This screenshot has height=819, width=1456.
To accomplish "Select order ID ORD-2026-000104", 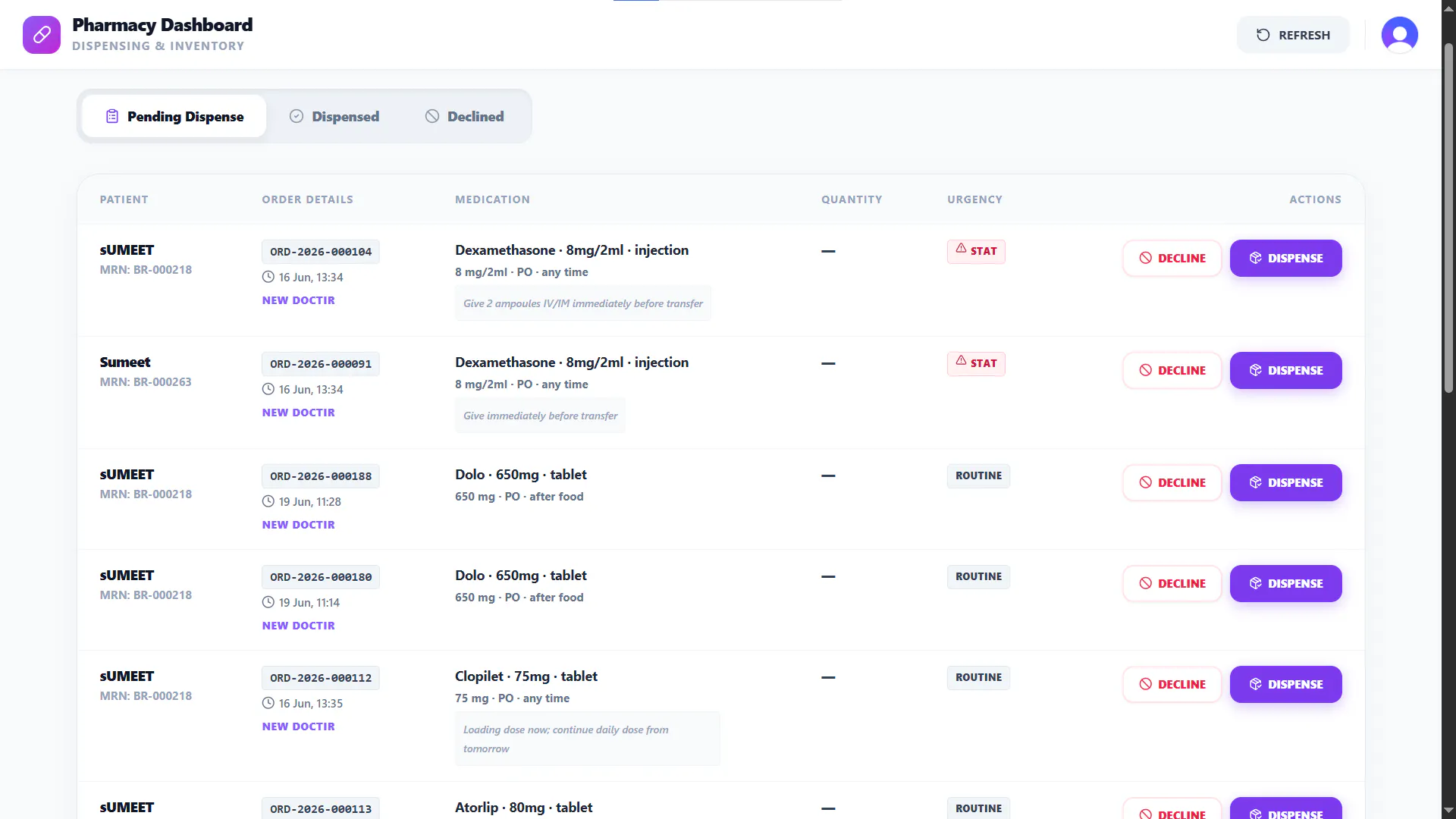I will click(x=321, y=252).
